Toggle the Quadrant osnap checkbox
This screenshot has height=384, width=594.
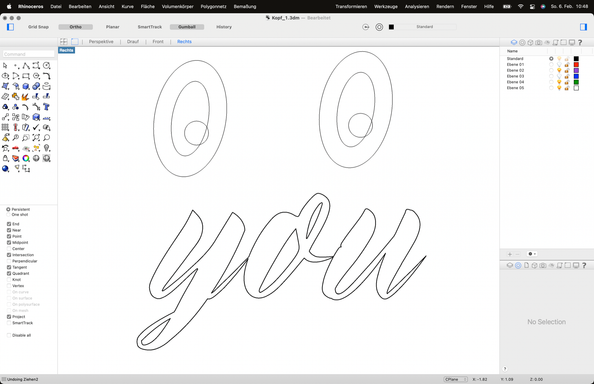click(9, 273)
